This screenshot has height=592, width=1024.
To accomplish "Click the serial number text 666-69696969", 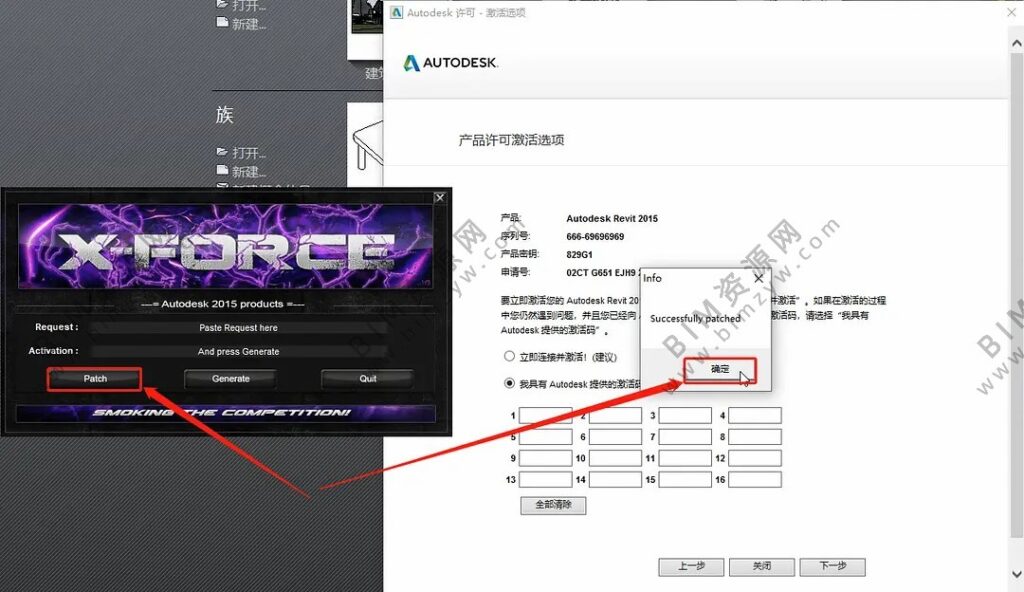I will click(x=595, y=237).
